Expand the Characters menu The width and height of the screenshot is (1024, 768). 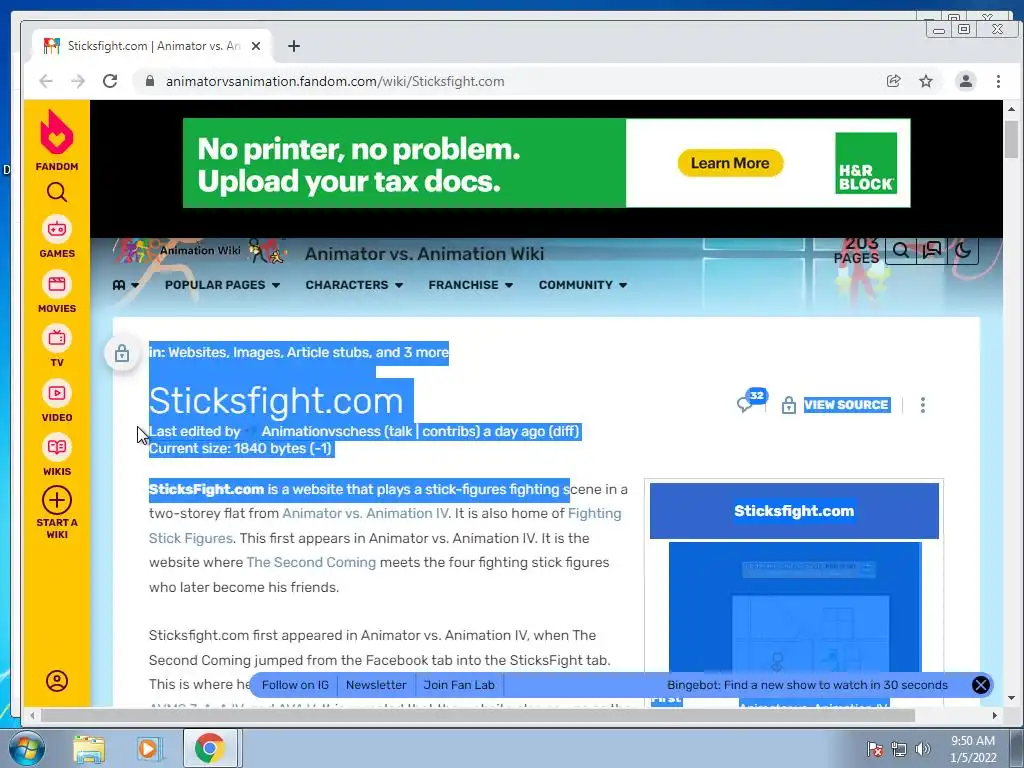coord(354,285)
